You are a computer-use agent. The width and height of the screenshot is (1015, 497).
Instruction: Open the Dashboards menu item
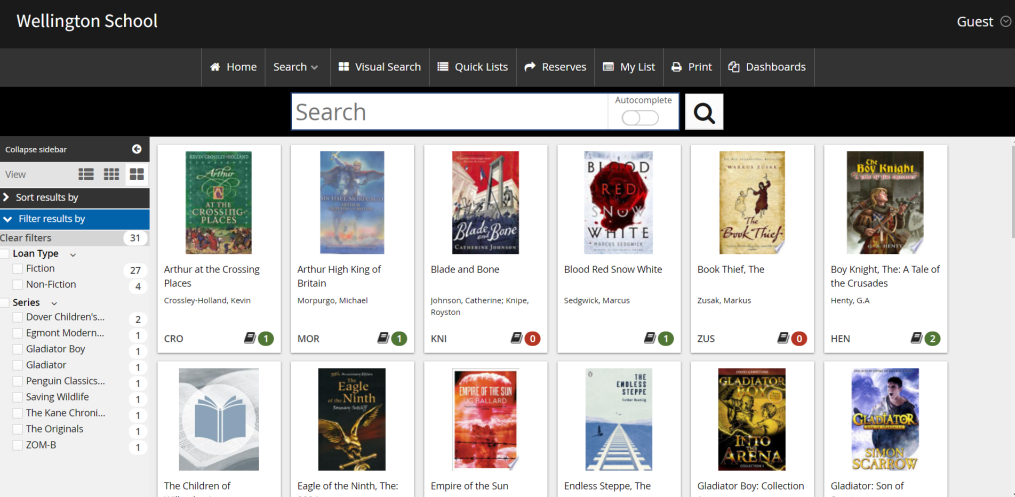point(766,67)
